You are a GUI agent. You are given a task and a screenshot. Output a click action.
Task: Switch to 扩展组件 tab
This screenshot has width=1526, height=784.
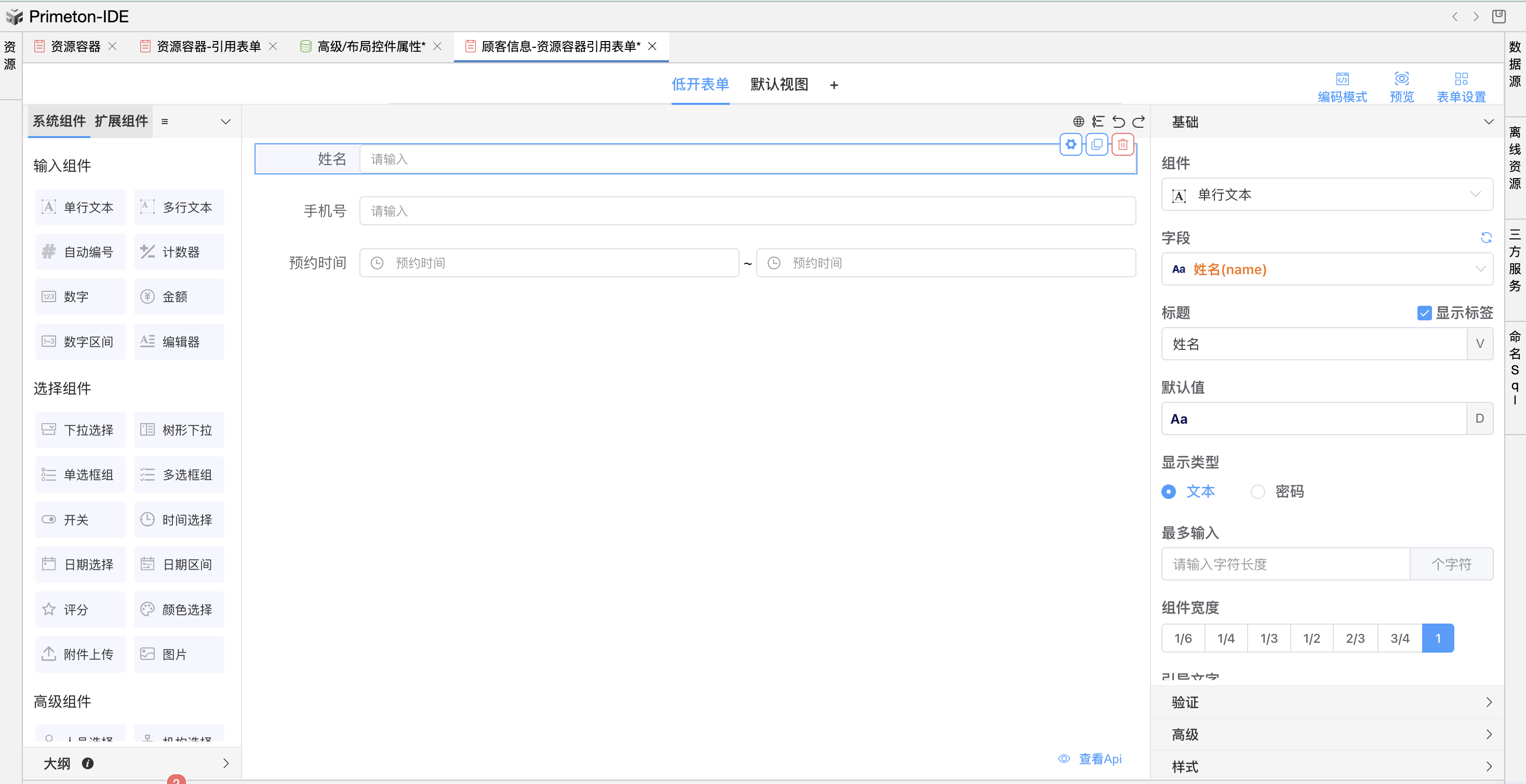[x=122, y=121]
